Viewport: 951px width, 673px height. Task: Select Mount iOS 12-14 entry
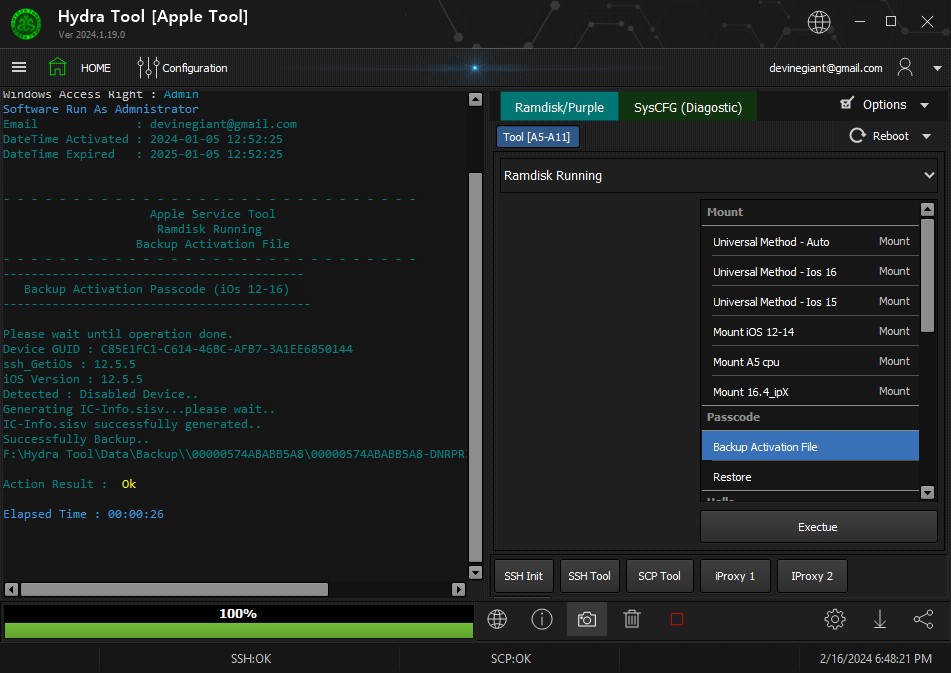pyautogui.click(x=810, y=332)
